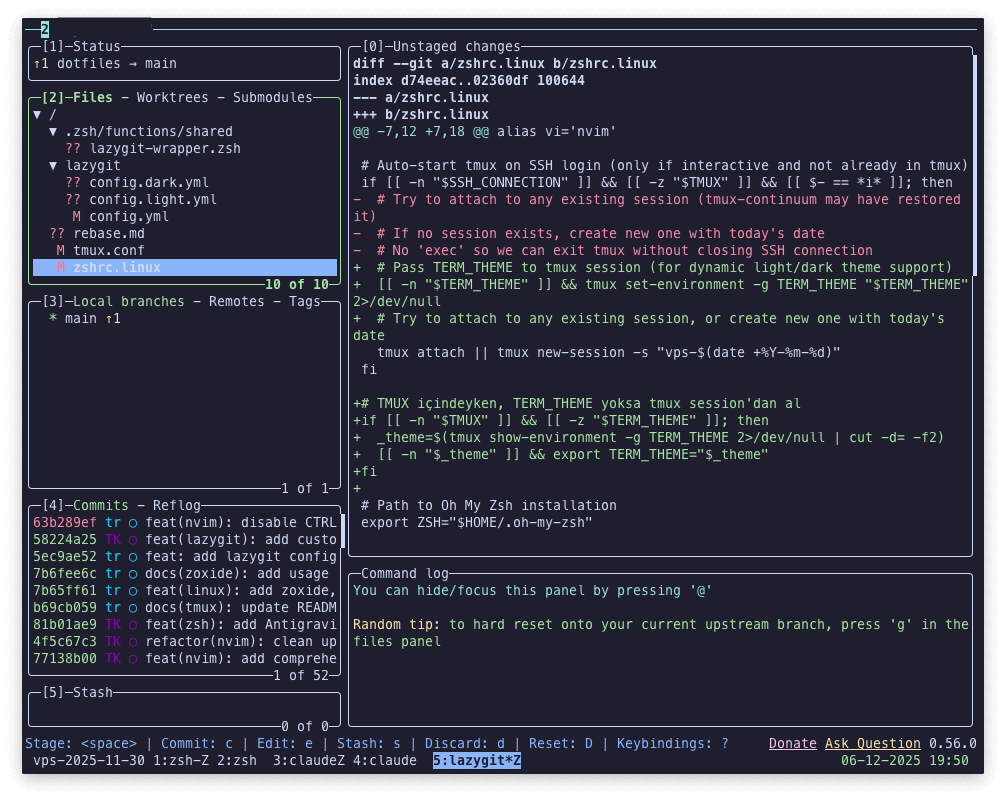Open the Commits tab

[101, 506]
